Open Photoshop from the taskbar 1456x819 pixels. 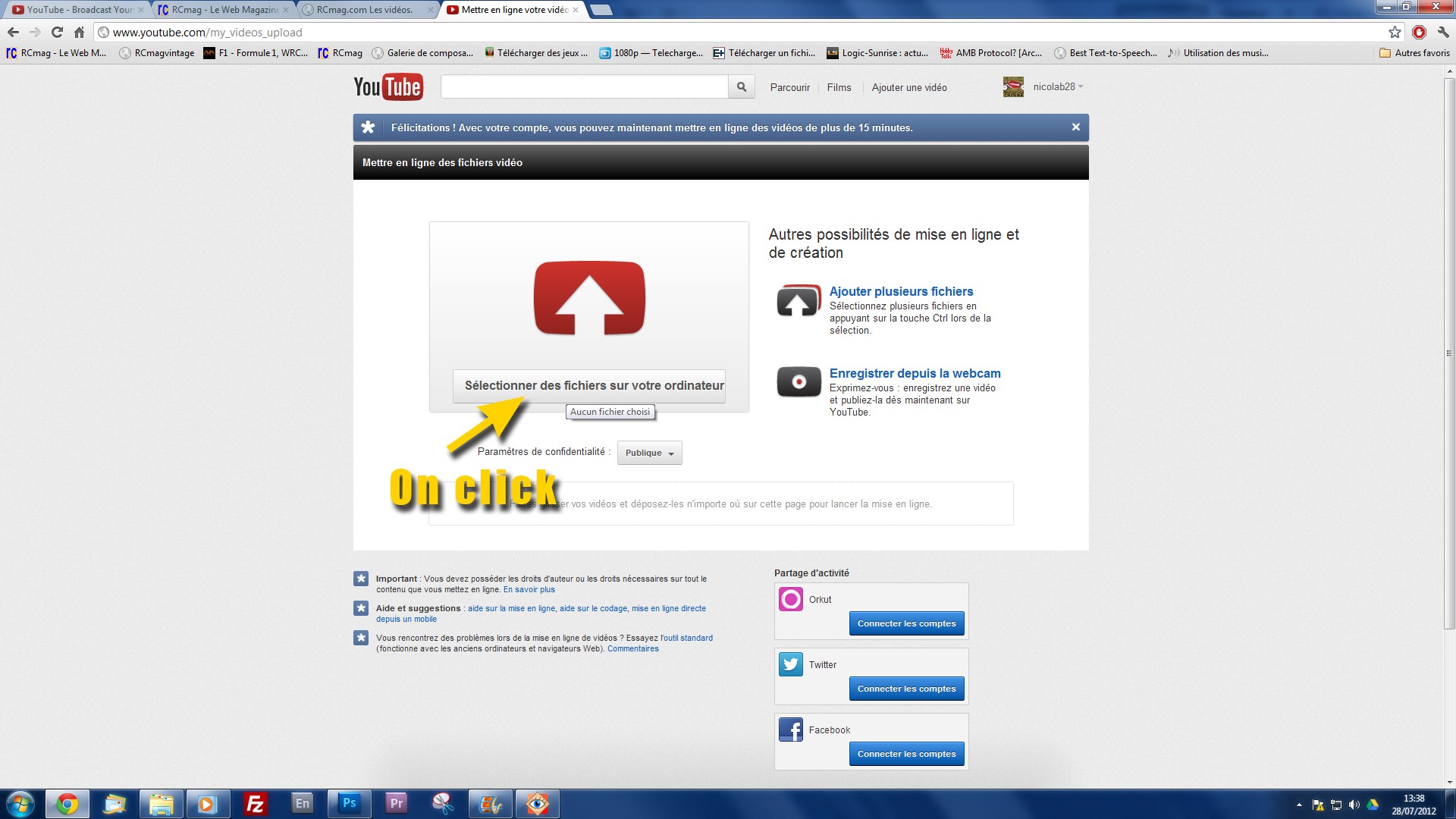tap(349, 803)
